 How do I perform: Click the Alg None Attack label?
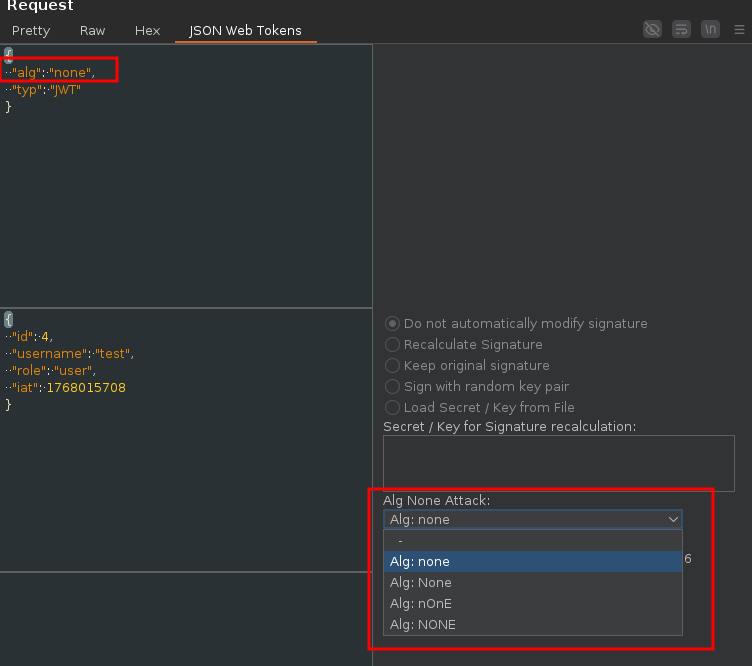tap(436, 501)
